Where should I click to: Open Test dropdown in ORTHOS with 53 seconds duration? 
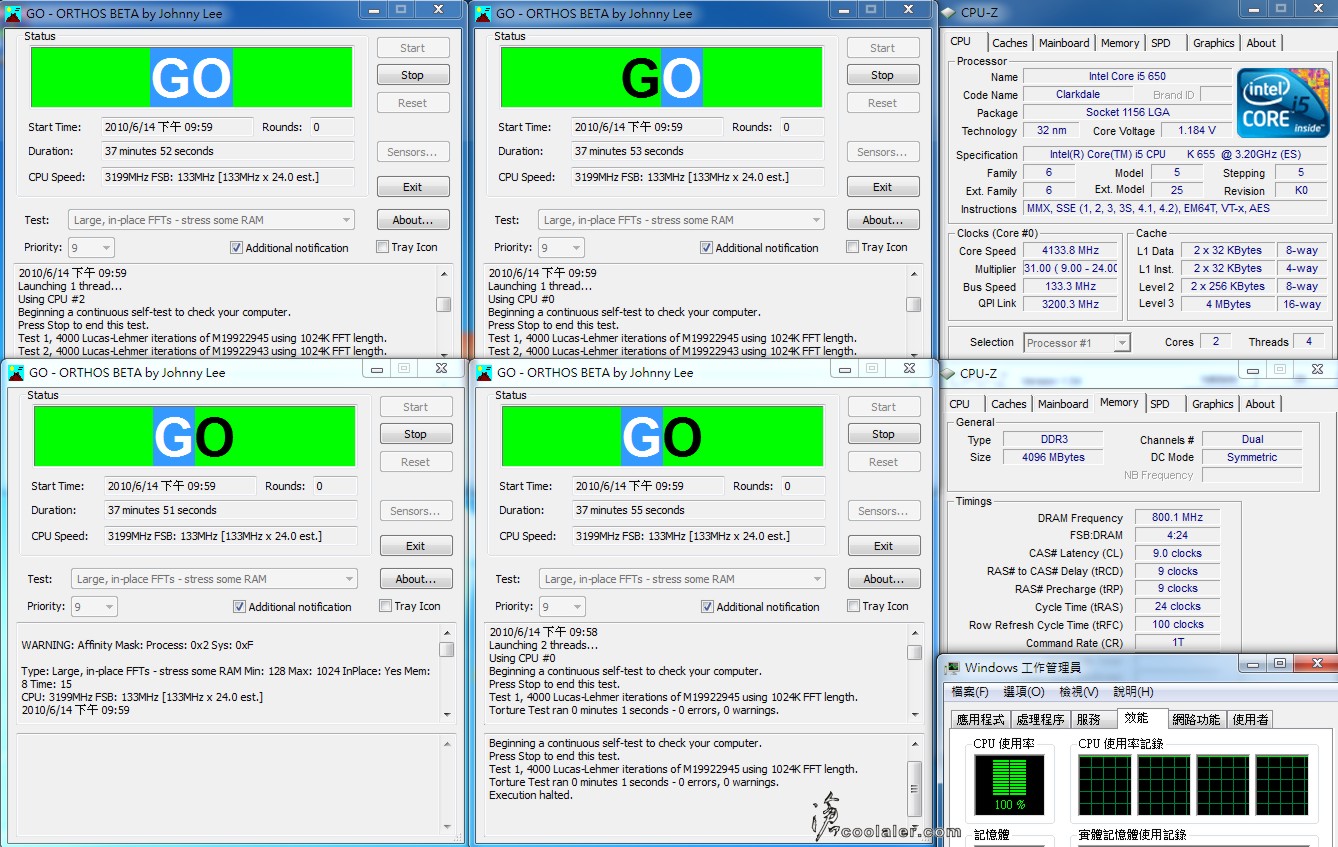click(x=681, y=220)
